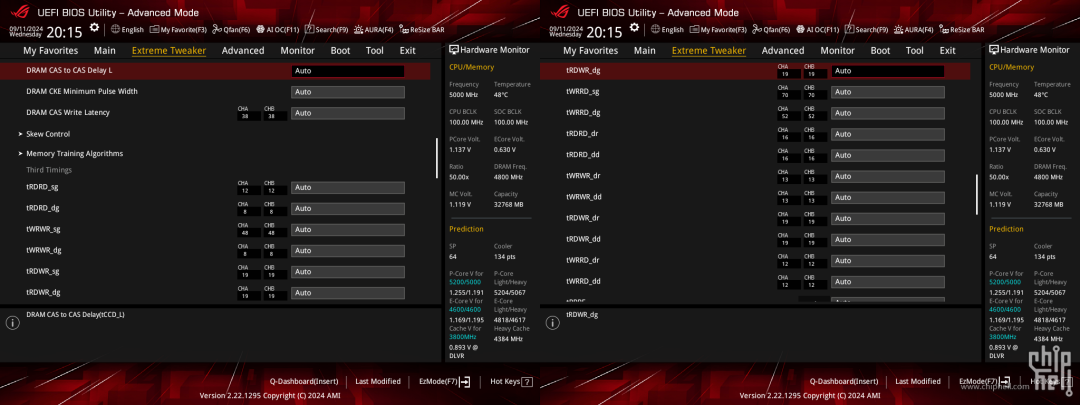Switch to Main tab in left screen

(105, 50)
